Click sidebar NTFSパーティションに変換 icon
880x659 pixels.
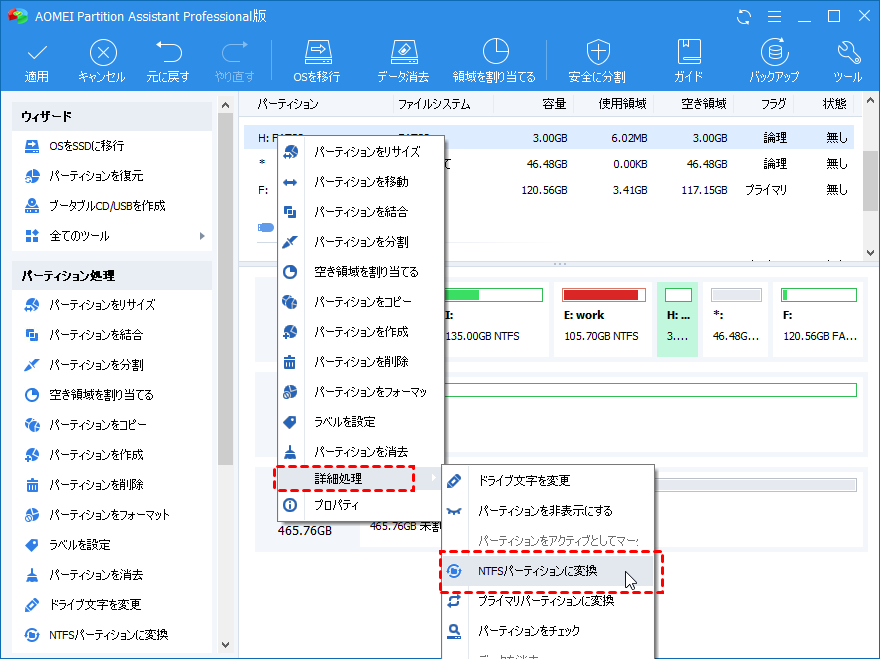[32, 635]
